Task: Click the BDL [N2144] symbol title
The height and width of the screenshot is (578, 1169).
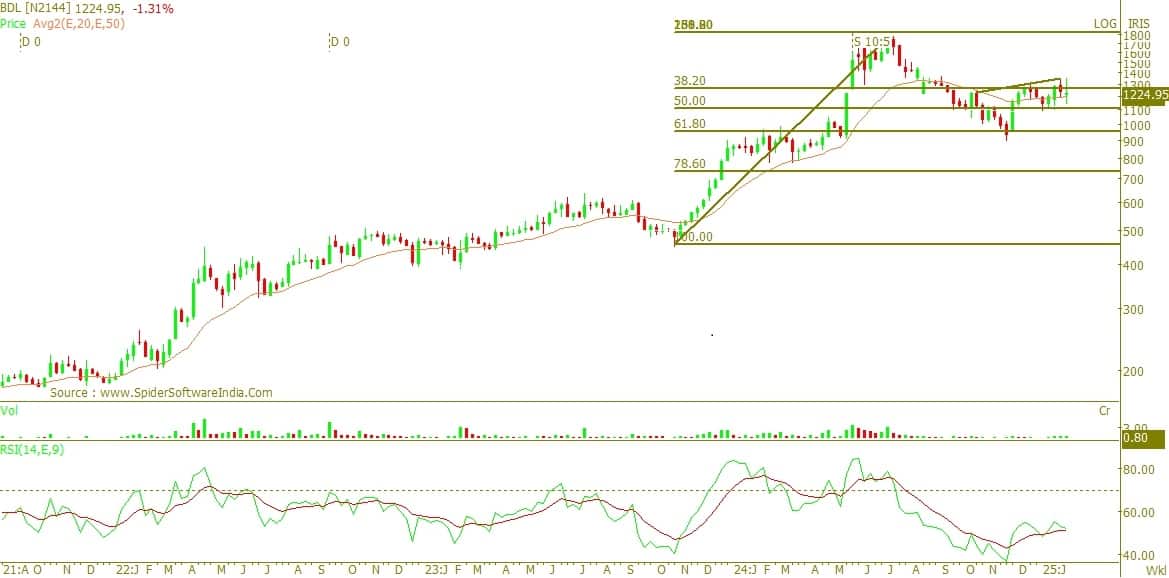Action: coord(36,9)
